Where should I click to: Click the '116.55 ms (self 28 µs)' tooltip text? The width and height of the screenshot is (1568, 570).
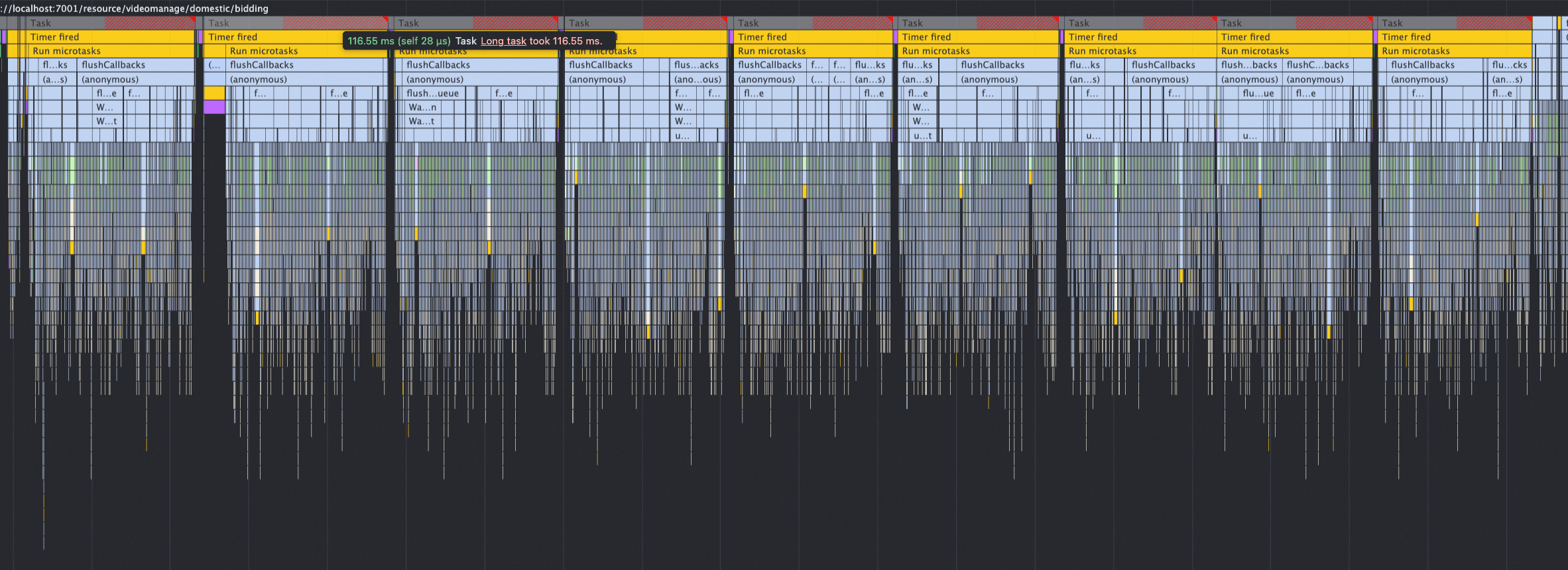(399, 41)
